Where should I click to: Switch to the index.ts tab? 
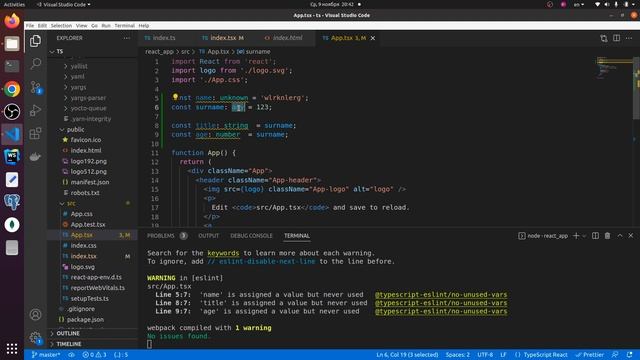click(x=165, y=38)
